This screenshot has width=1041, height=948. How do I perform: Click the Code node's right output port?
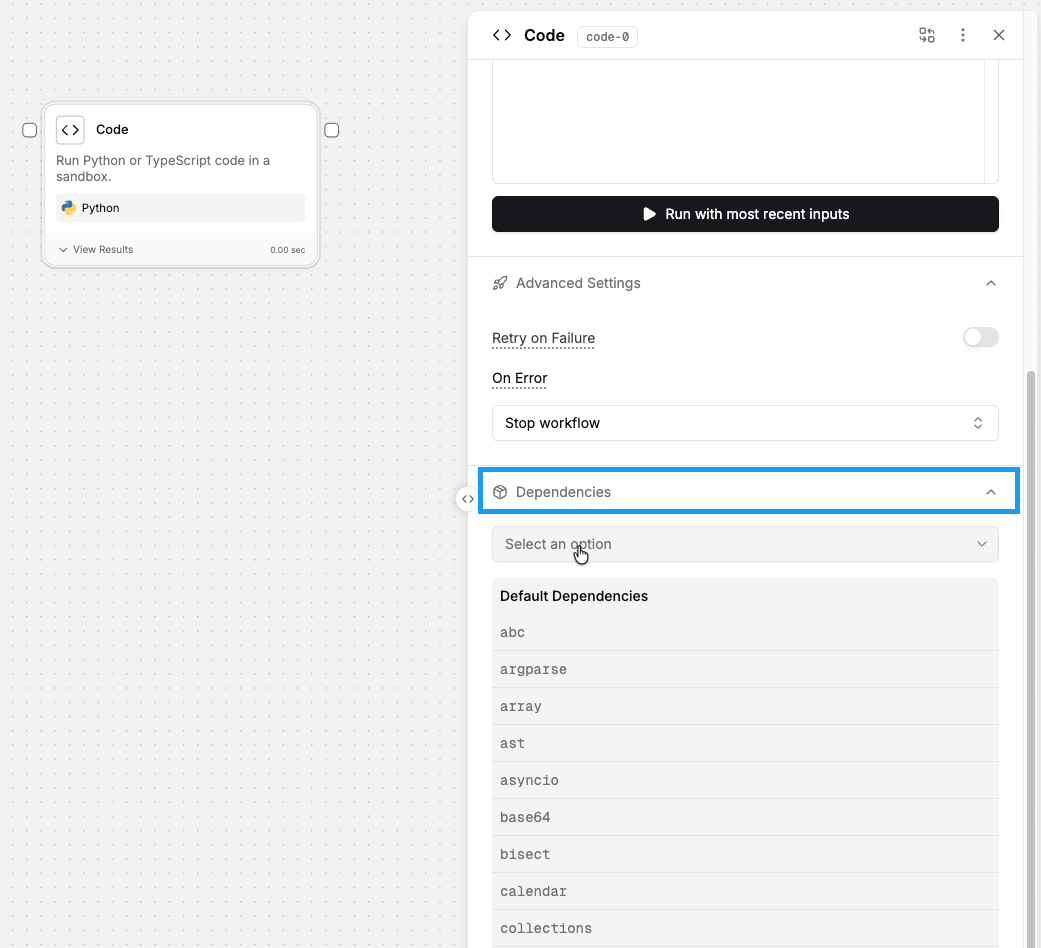332,130
